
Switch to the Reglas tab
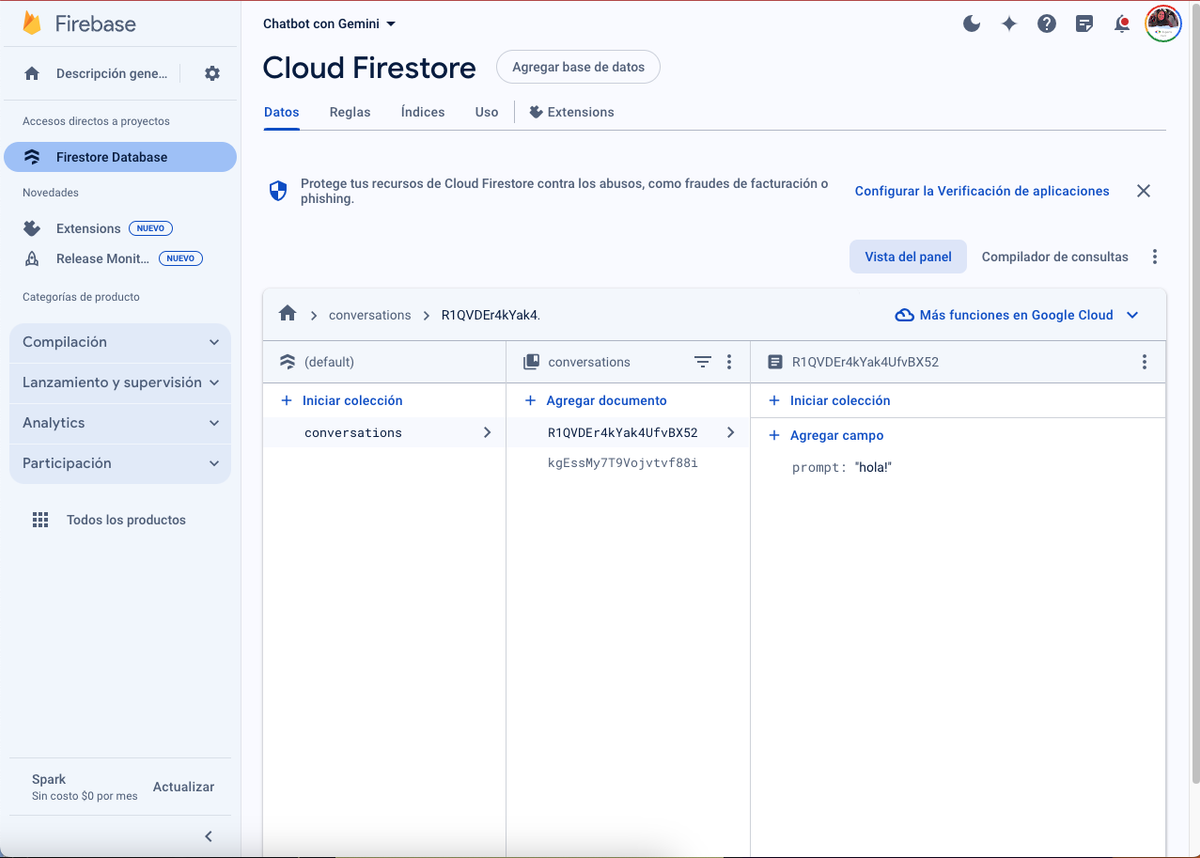coord(350,112)
